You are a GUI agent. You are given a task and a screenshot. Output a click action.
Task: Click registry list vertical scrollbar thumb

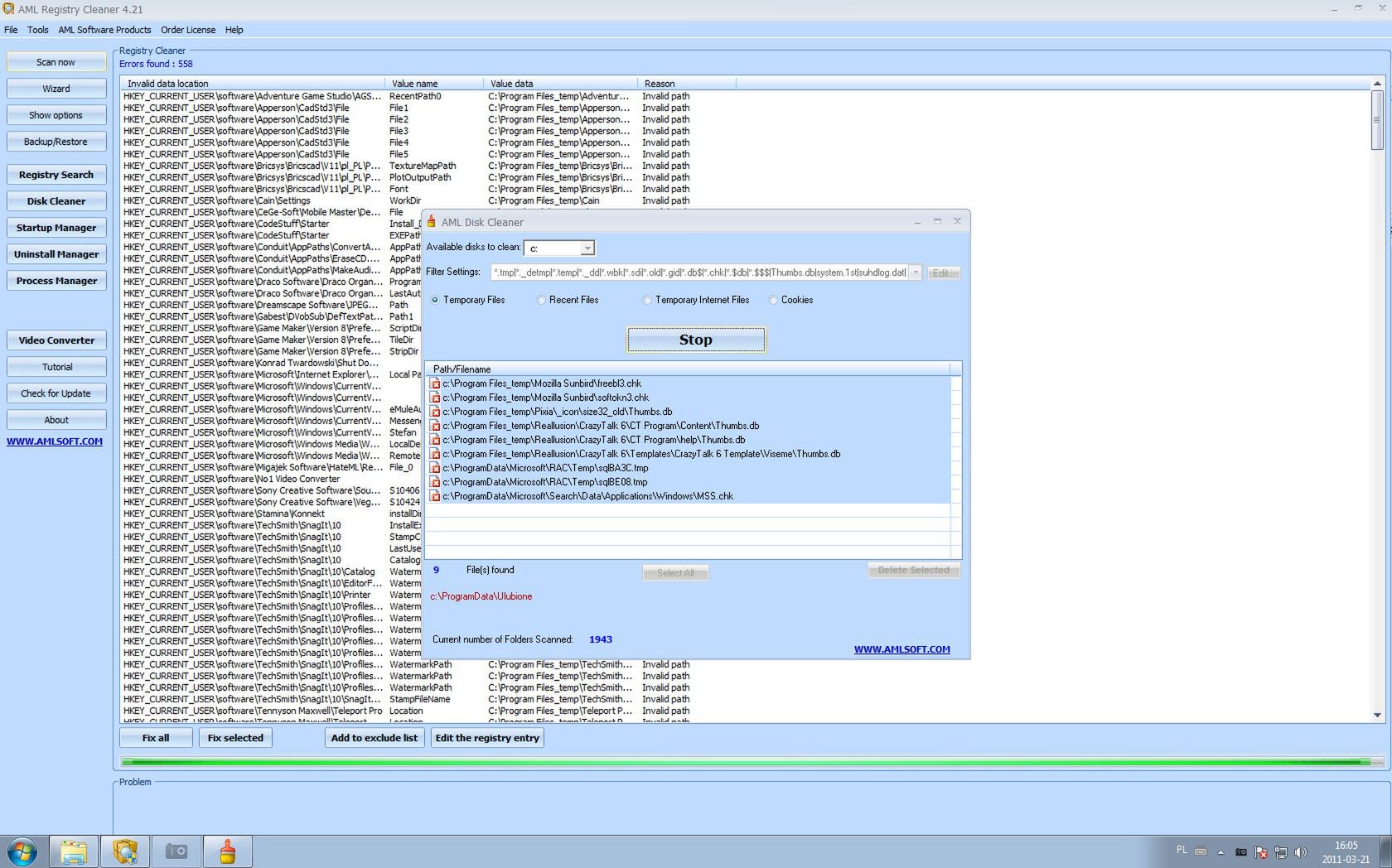[1377, 120]
